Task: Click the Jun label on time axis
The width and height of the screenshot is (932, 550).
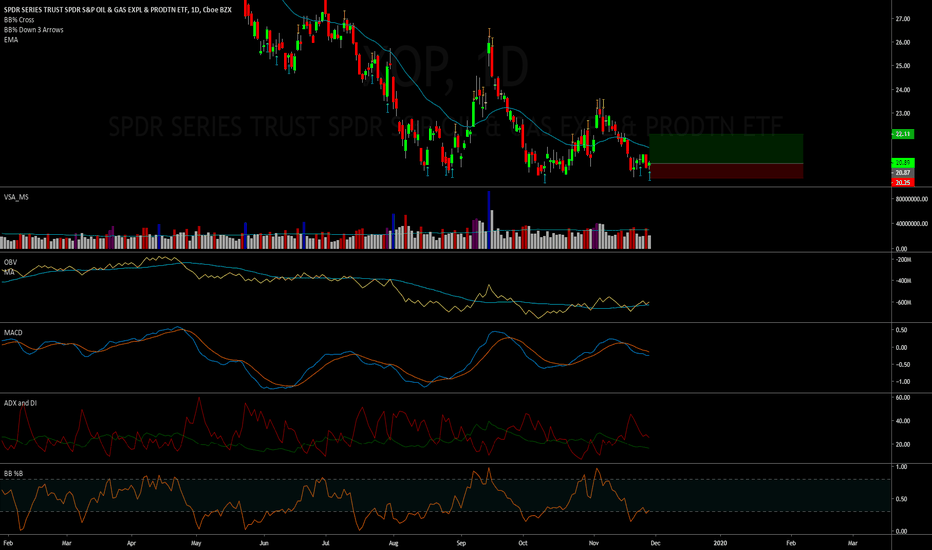Action: pos(264,543)
